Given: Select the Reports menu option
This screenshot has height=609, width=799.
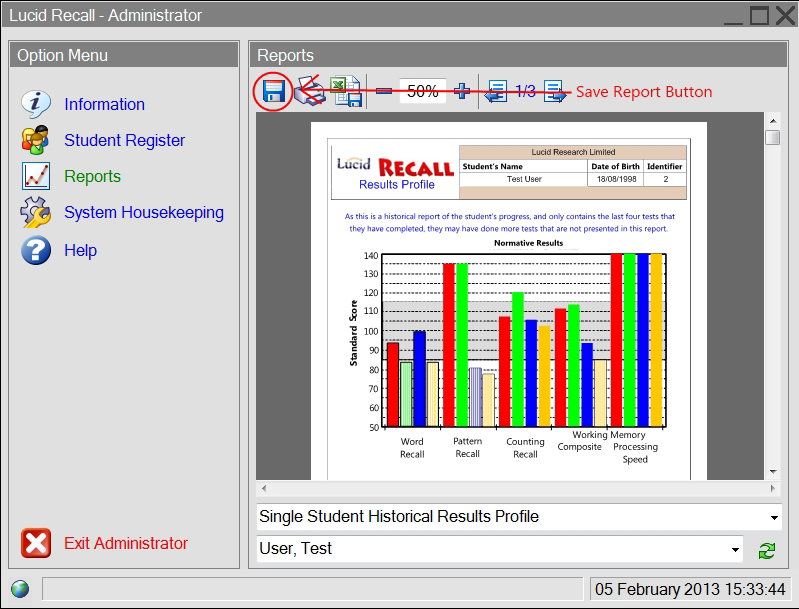Looking at the screenshot, I should (x=92, y=176).
